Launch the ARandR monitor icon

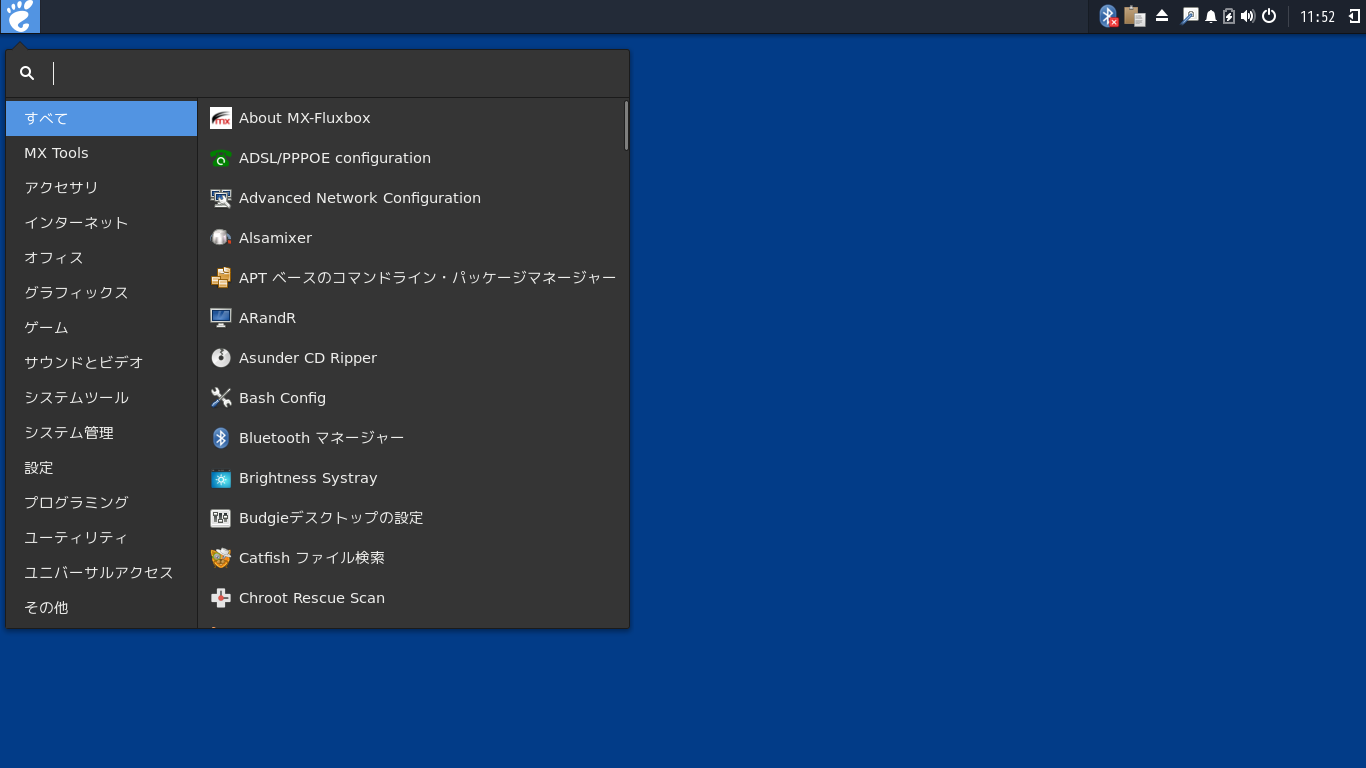(221, 318)
